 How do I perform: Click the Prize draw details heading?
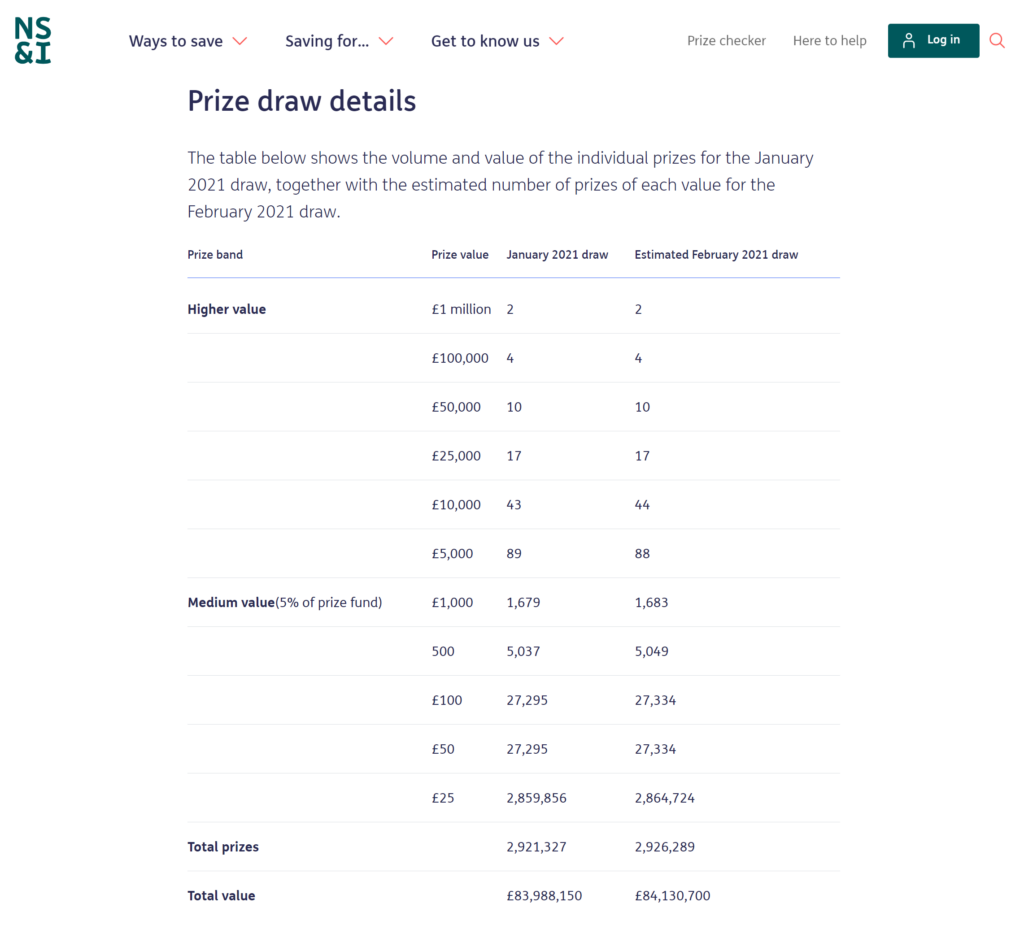point(302,101)
